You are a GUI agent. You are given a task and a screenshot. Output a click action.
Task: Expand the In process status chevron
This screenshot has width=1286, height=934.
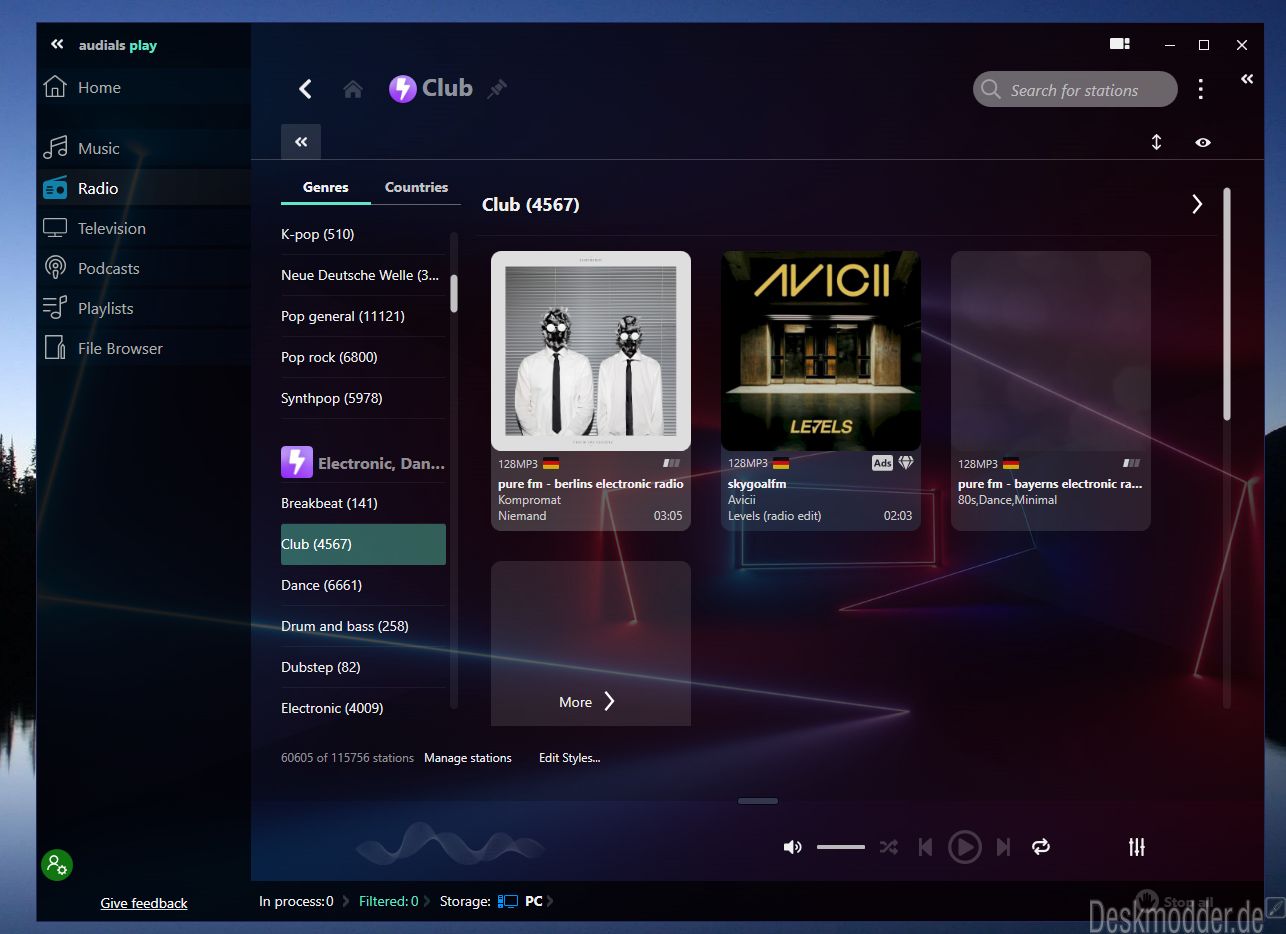346,901
